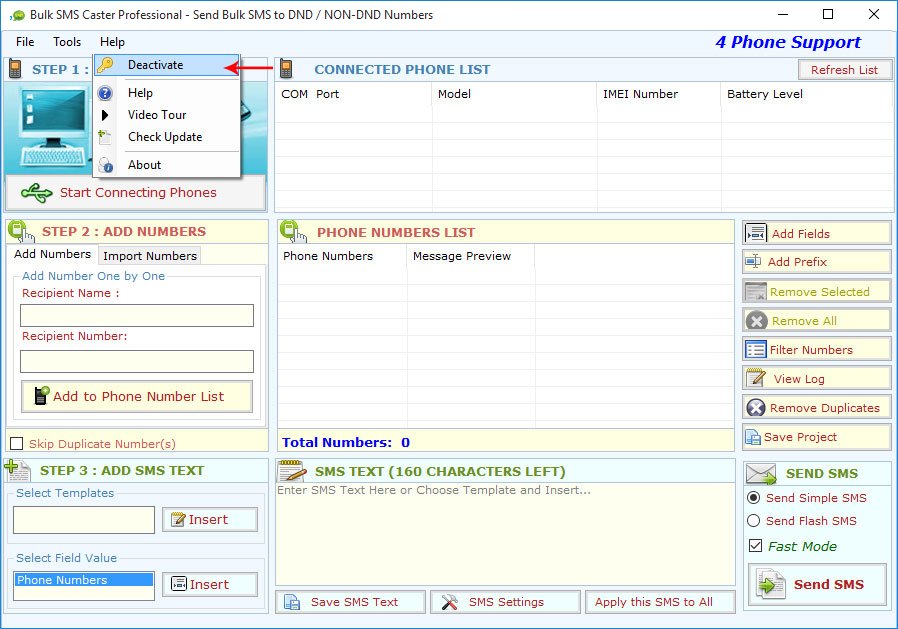Click the Add Fields icon
Screen dimensions: 898x629
[x=756, y=233]
